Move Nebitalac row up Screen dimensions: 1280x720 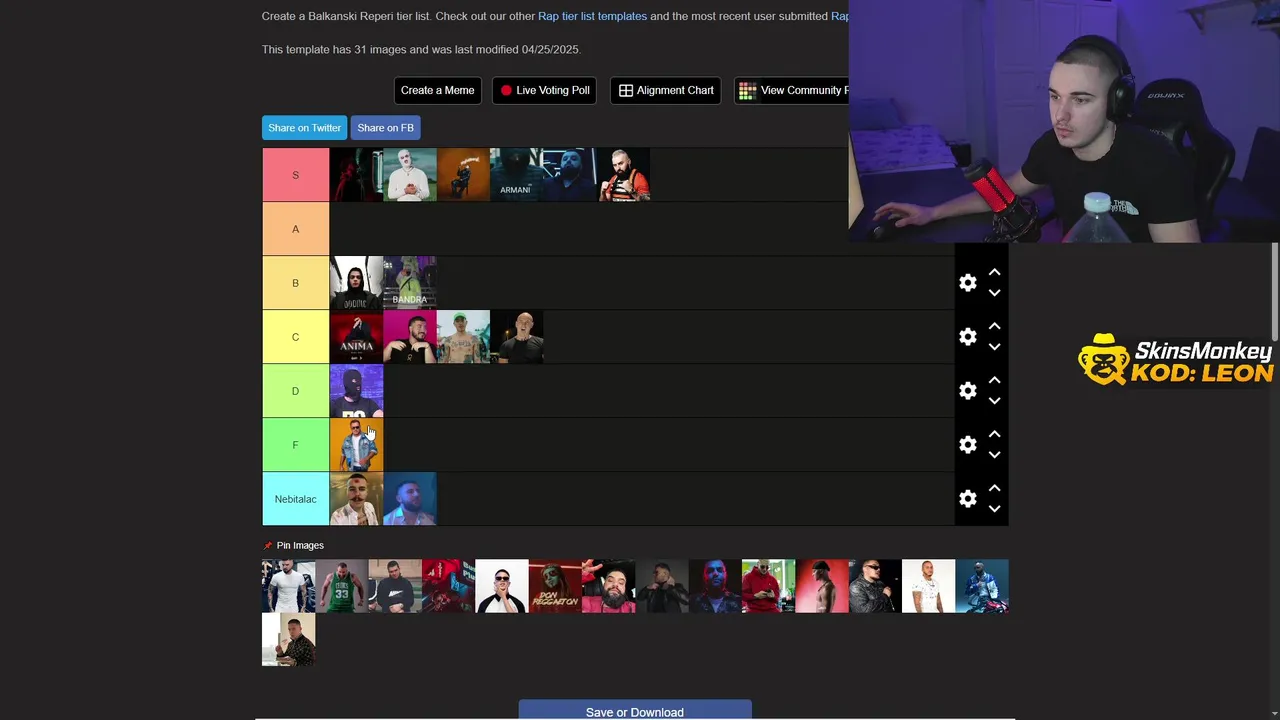click(994, 488)
